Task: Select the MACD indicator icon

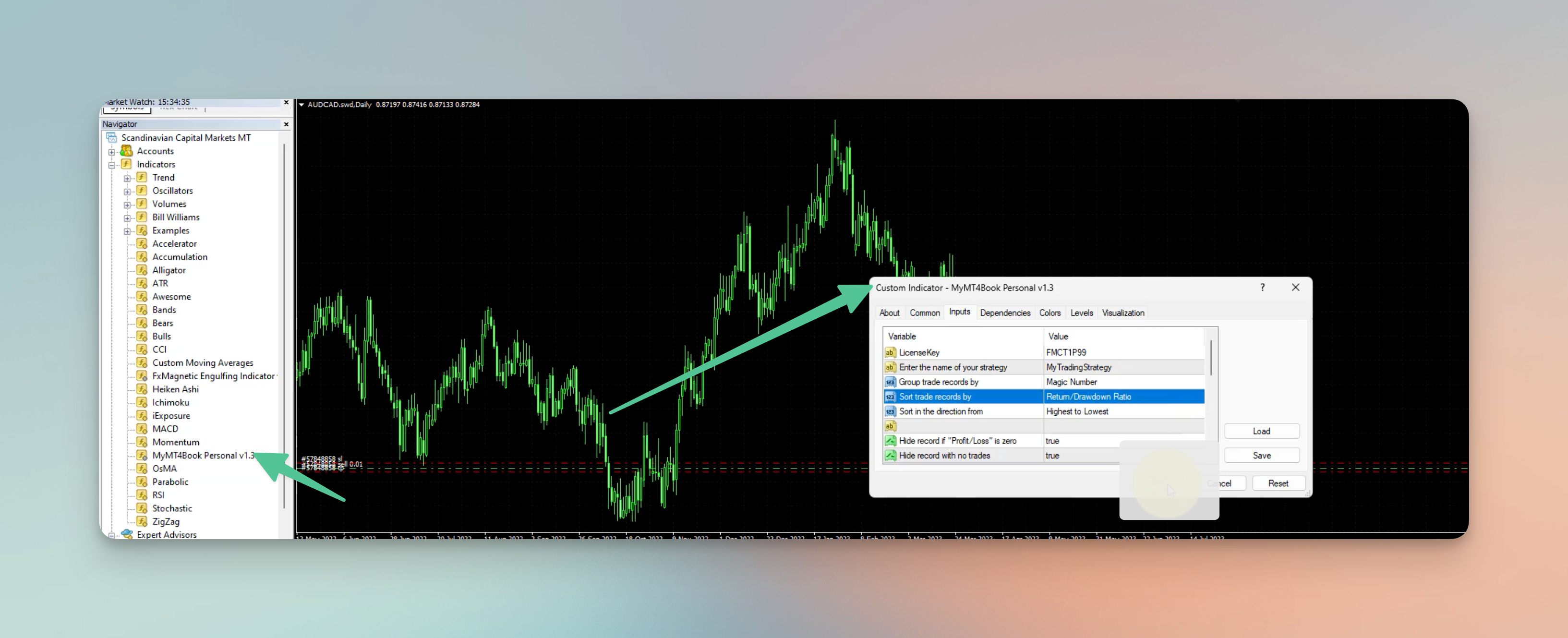Action: pyautogui.click(x=142, y=429)
